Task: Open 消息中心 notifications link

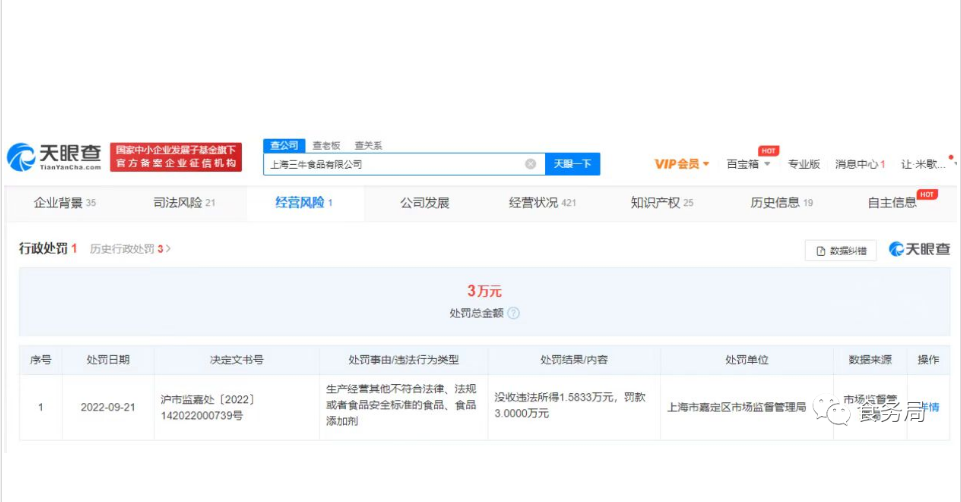Action: click(859, 164)
